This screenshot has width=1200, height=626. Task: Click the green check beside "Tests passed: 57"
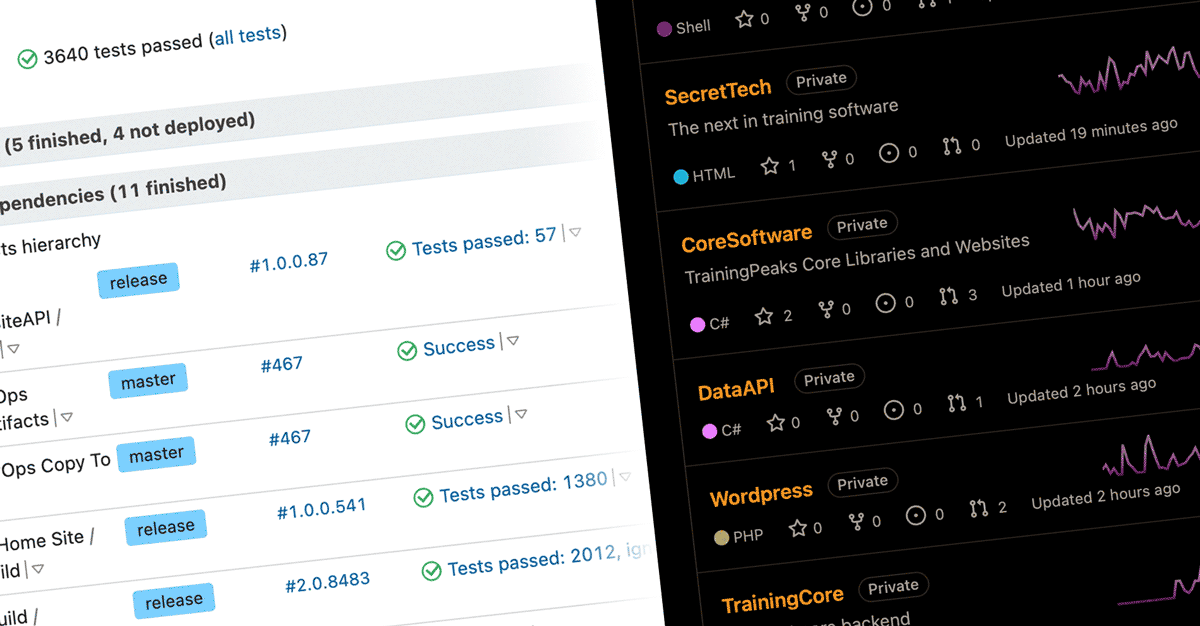396,250
